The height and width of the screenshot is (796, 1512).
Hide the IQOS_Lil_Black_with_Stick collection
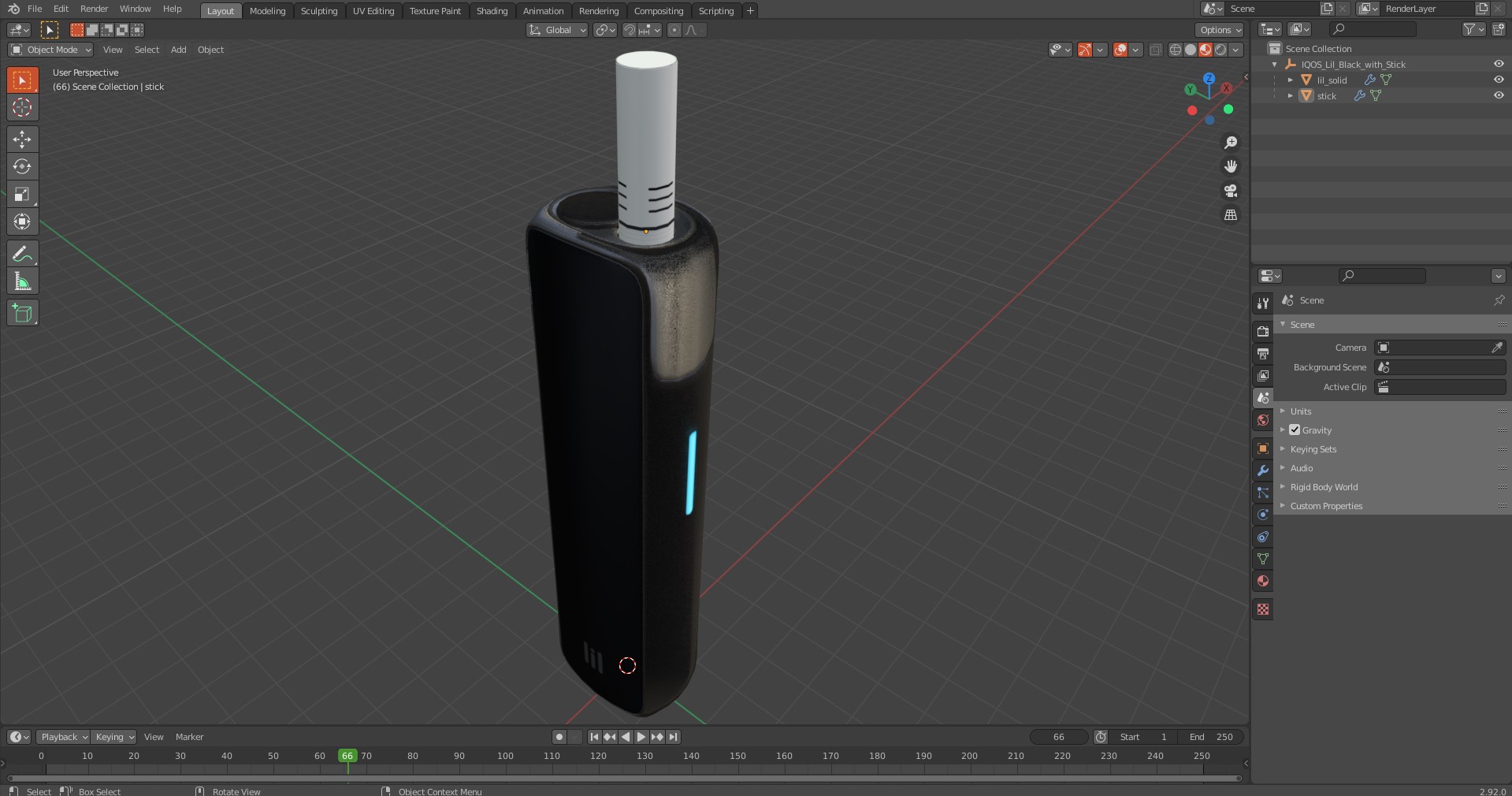click(1499, 64)
